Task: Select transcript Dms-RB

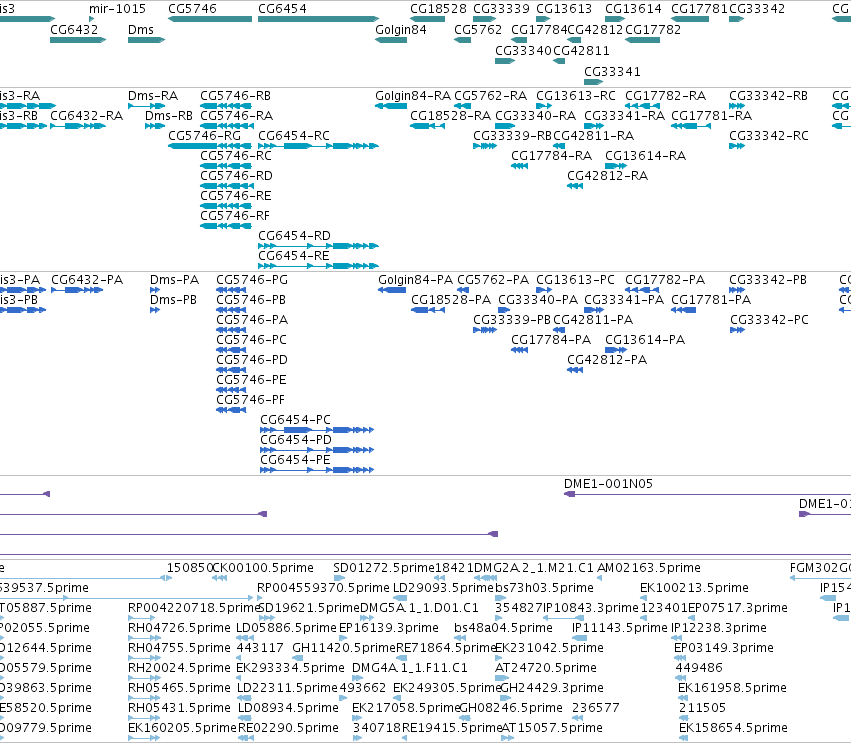Action: (155, 126)
